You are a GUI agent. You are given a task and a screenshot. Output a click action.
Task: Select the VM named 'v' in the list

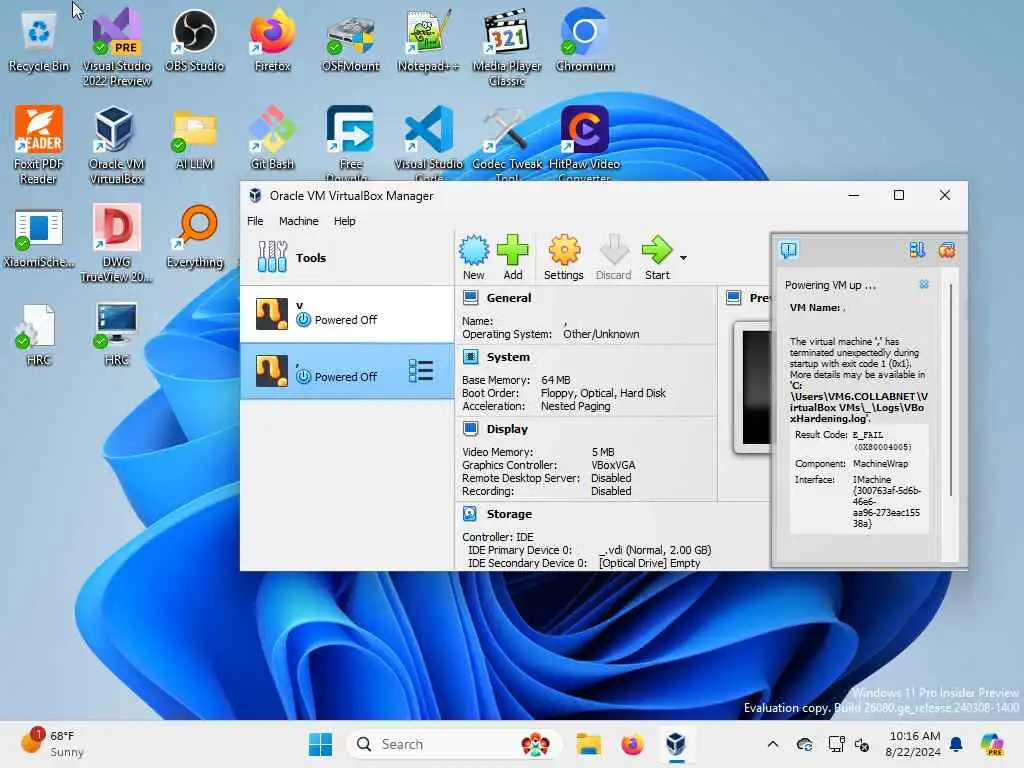(x=347, y=313)
